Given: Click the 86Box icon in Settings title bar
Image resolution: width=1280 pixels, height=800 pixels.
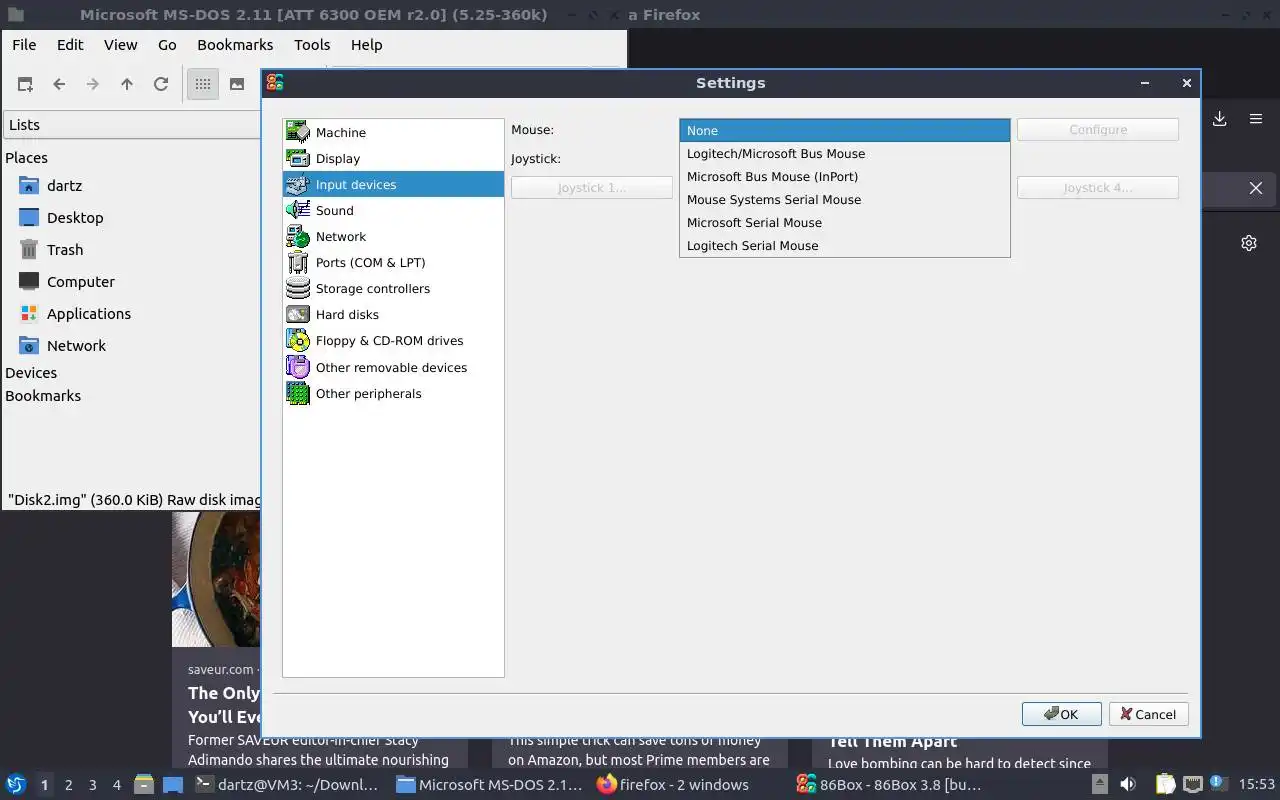Looking at the screenshot, I should click(275, 83).
